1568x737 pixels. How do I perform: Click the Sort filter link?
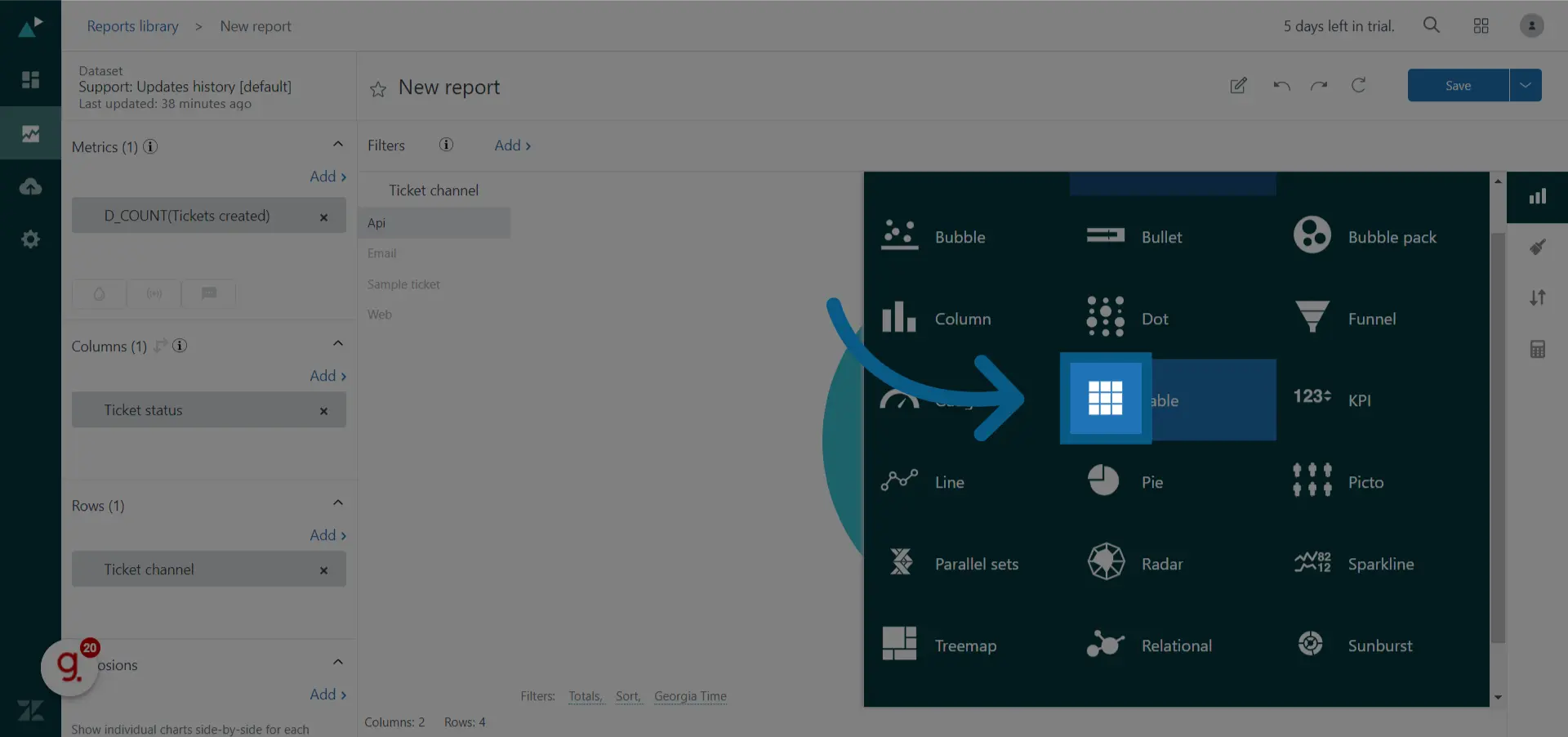(628, 696)
